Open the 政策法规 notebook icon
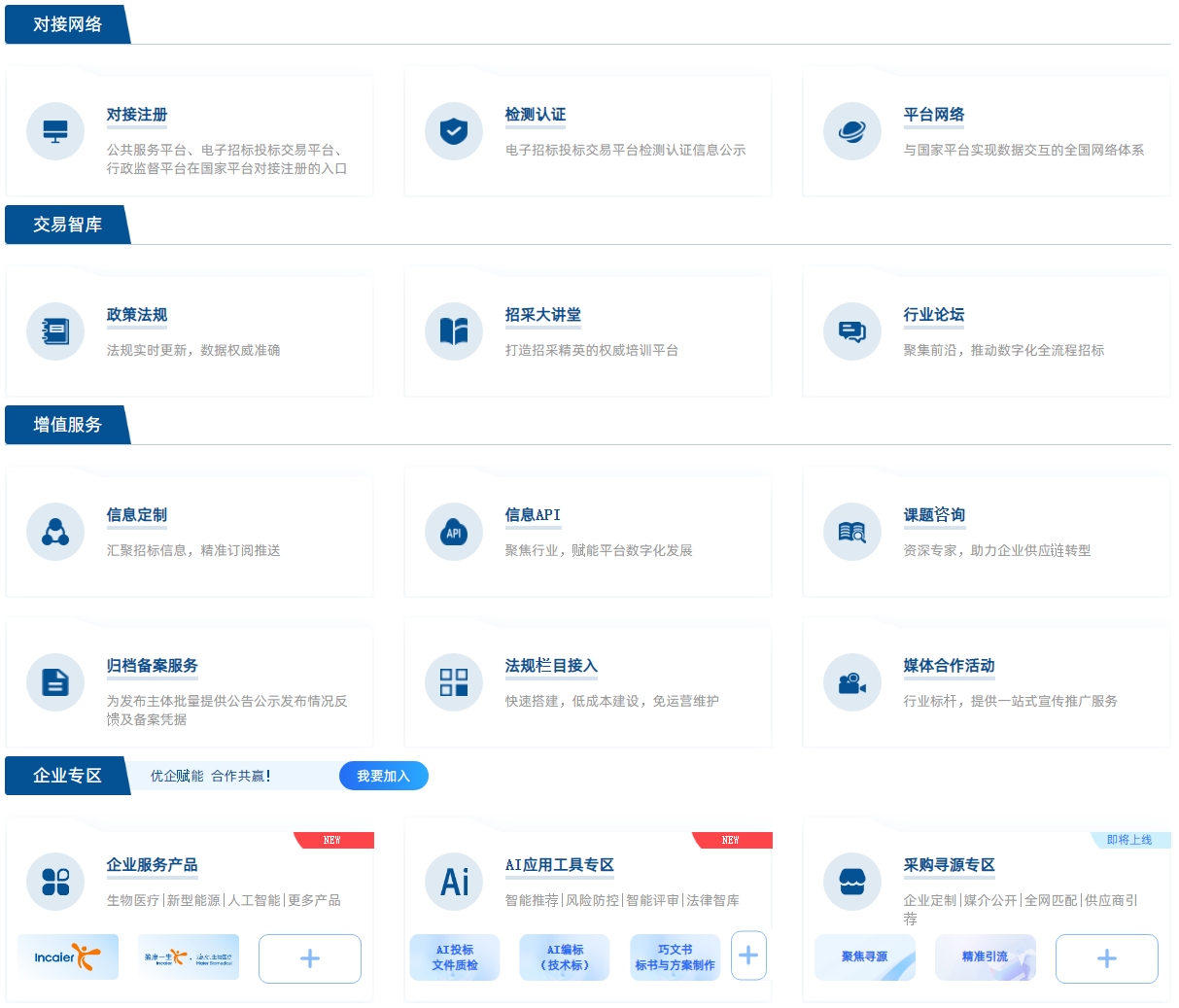The height and width of the screenshot is (1008, 1179). 55,331
